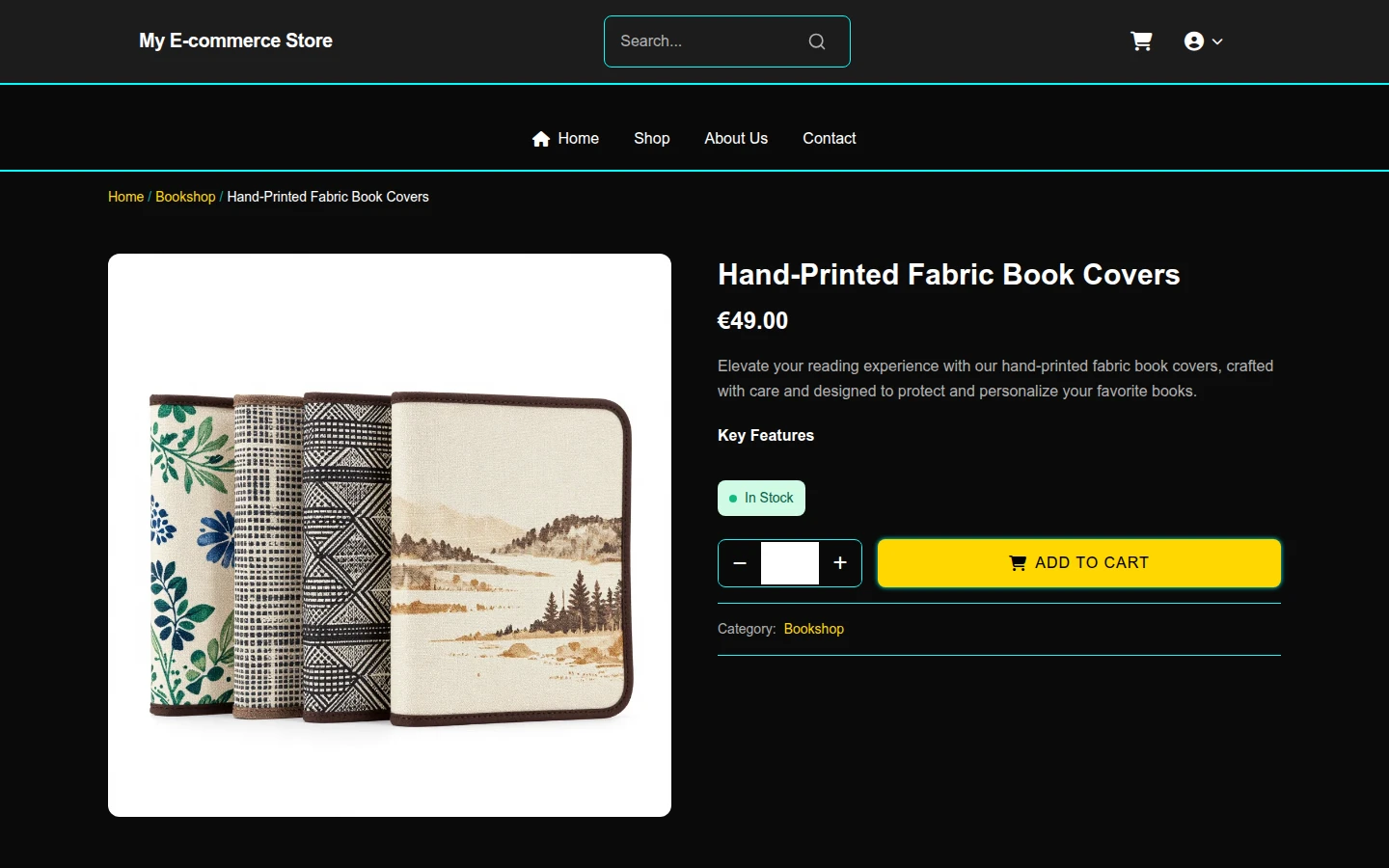Open the Contact menu item
Image resolution: width=1389 pixels, height=868 pixels.
click(x=830, y=139)
